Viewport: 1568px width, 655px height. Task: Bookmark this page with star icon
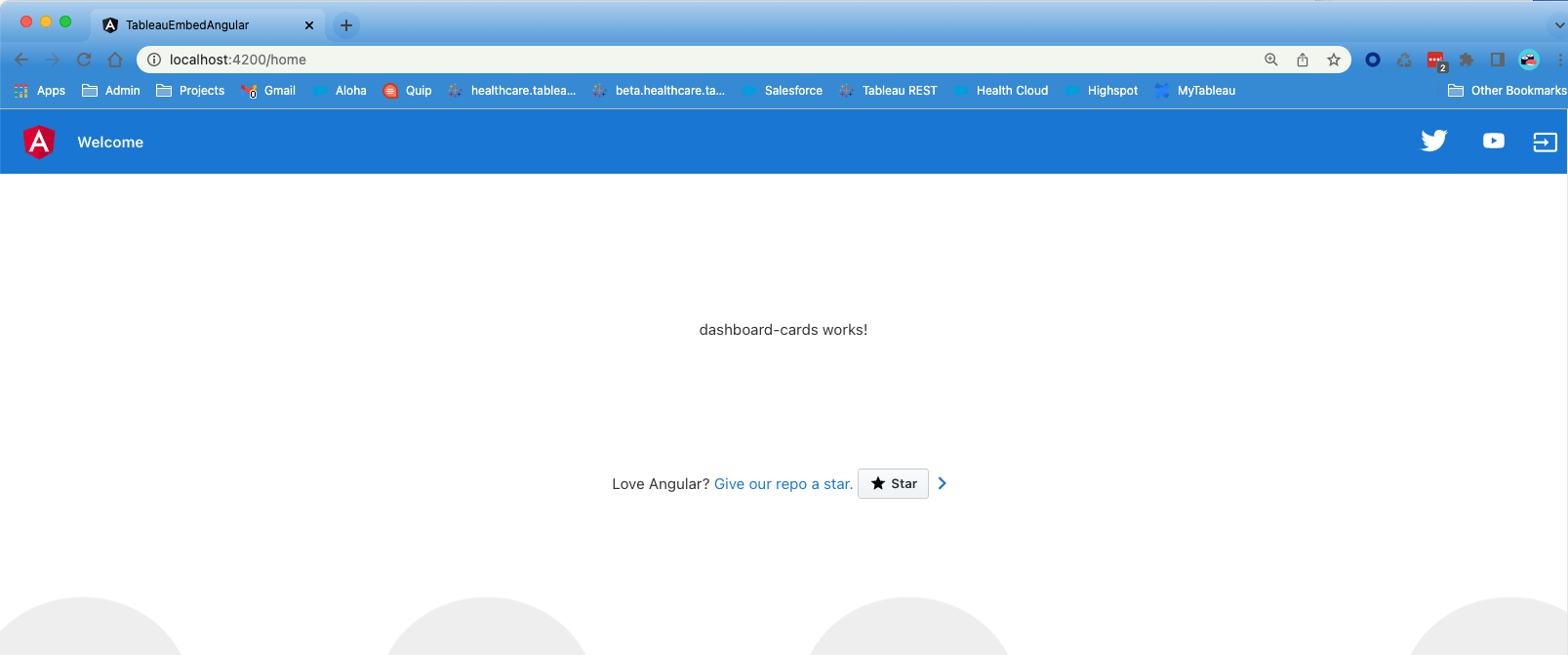tap(1334, 60)
